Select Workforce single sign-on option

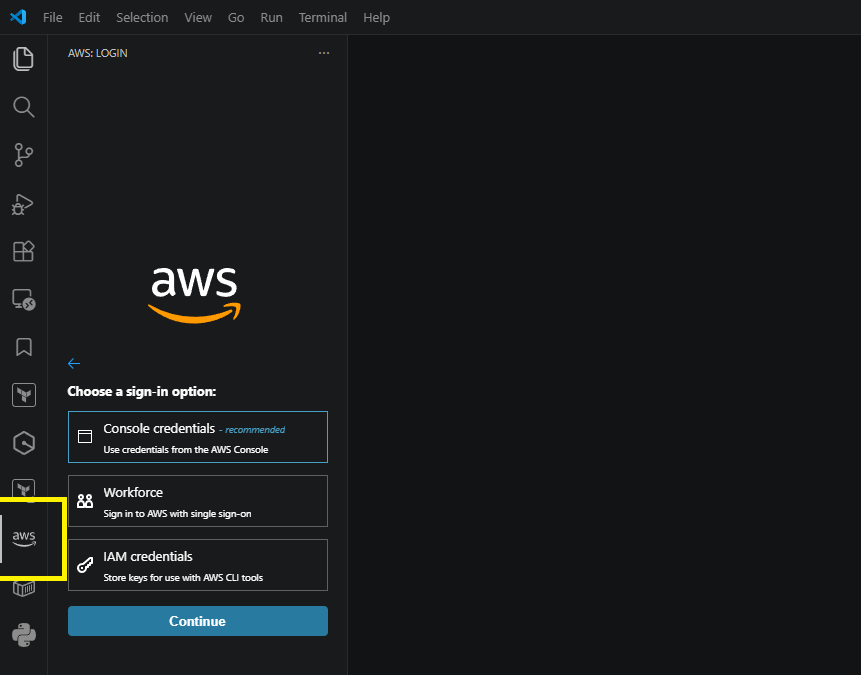tap(198, 501)
